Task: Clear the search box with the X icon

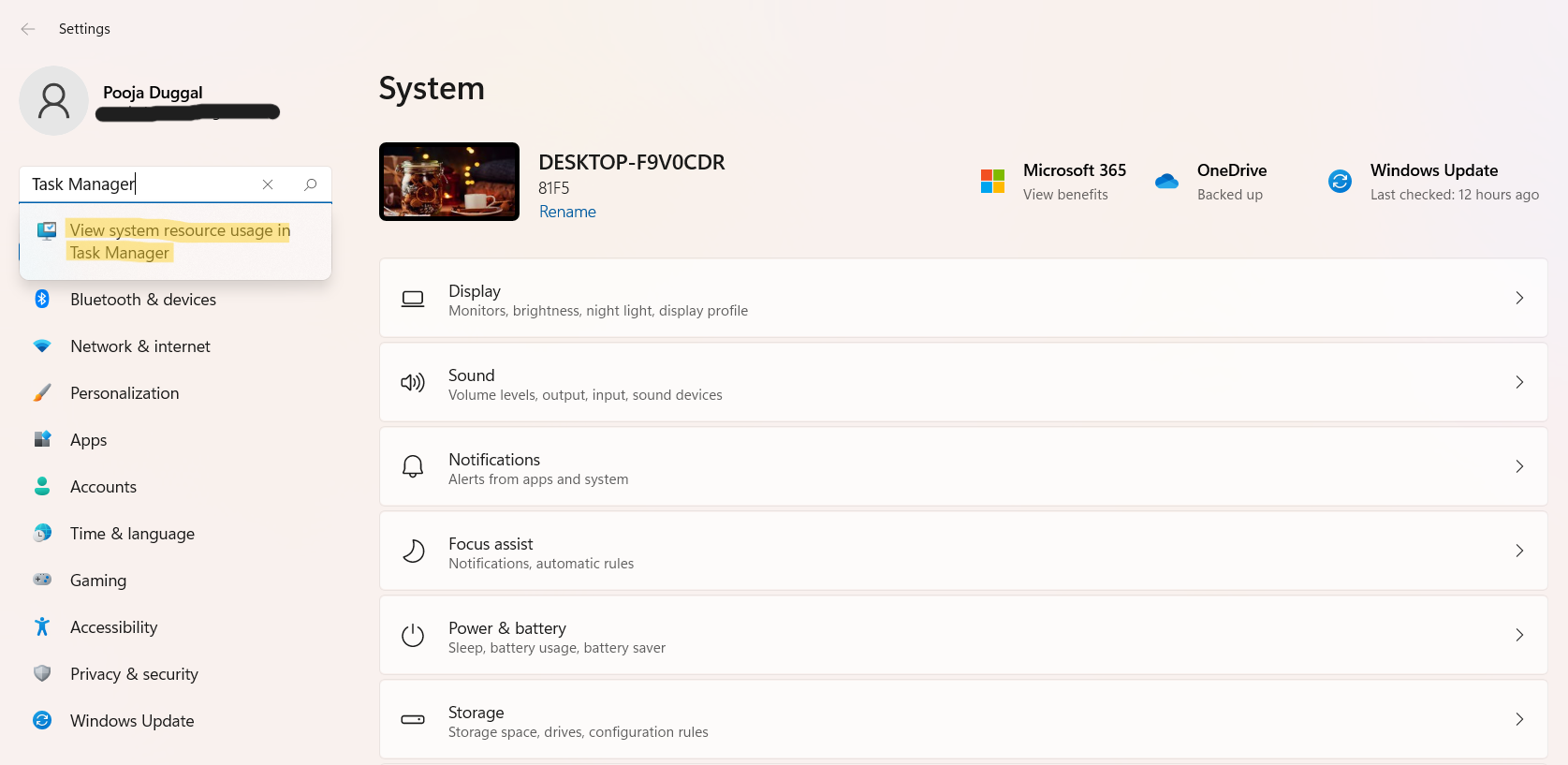Action: pyautogui.click(x=268, y=184)
